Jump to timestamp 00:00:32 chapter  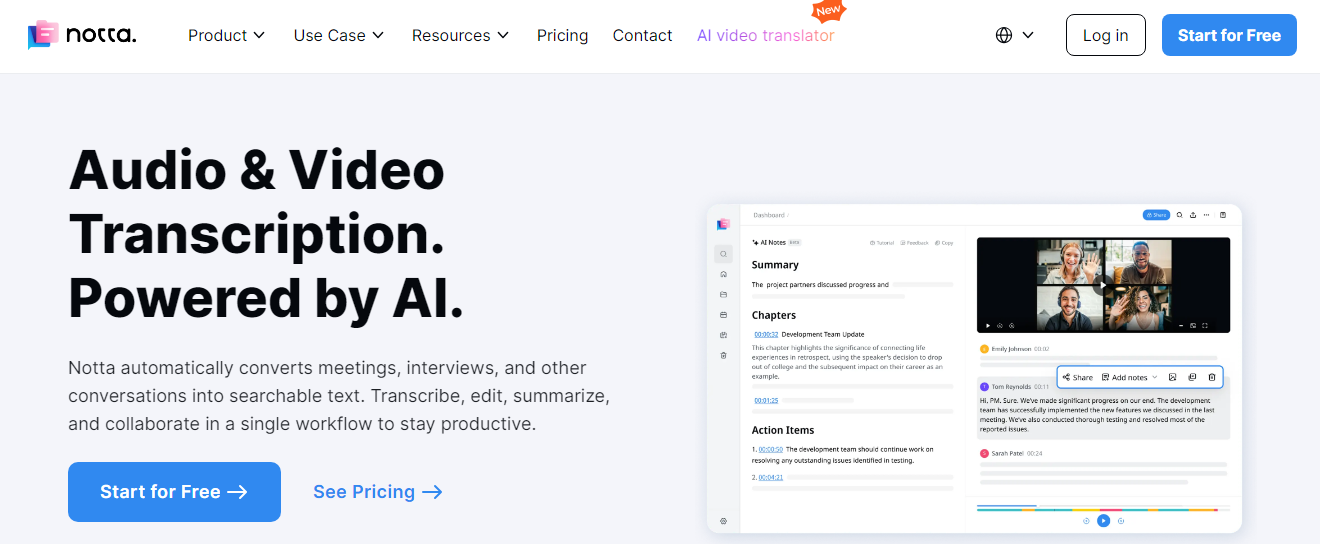[767, 334]
